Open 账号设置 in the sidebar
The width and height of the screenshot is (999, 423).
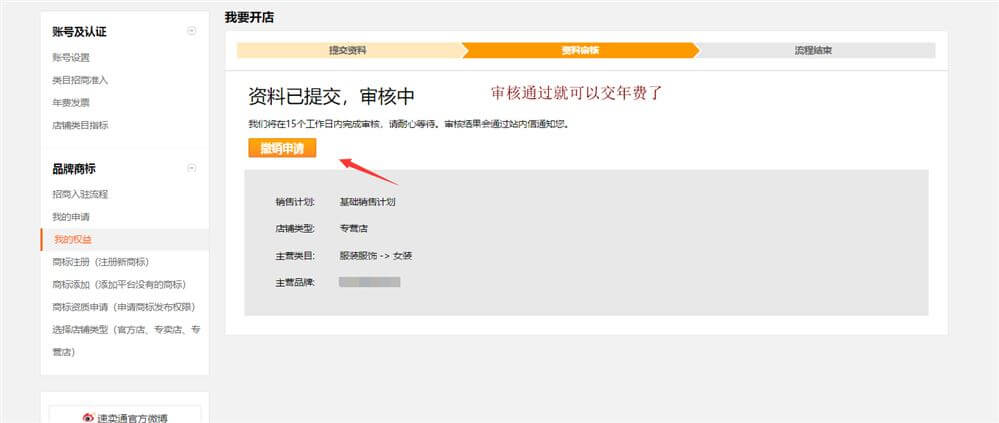71,57
